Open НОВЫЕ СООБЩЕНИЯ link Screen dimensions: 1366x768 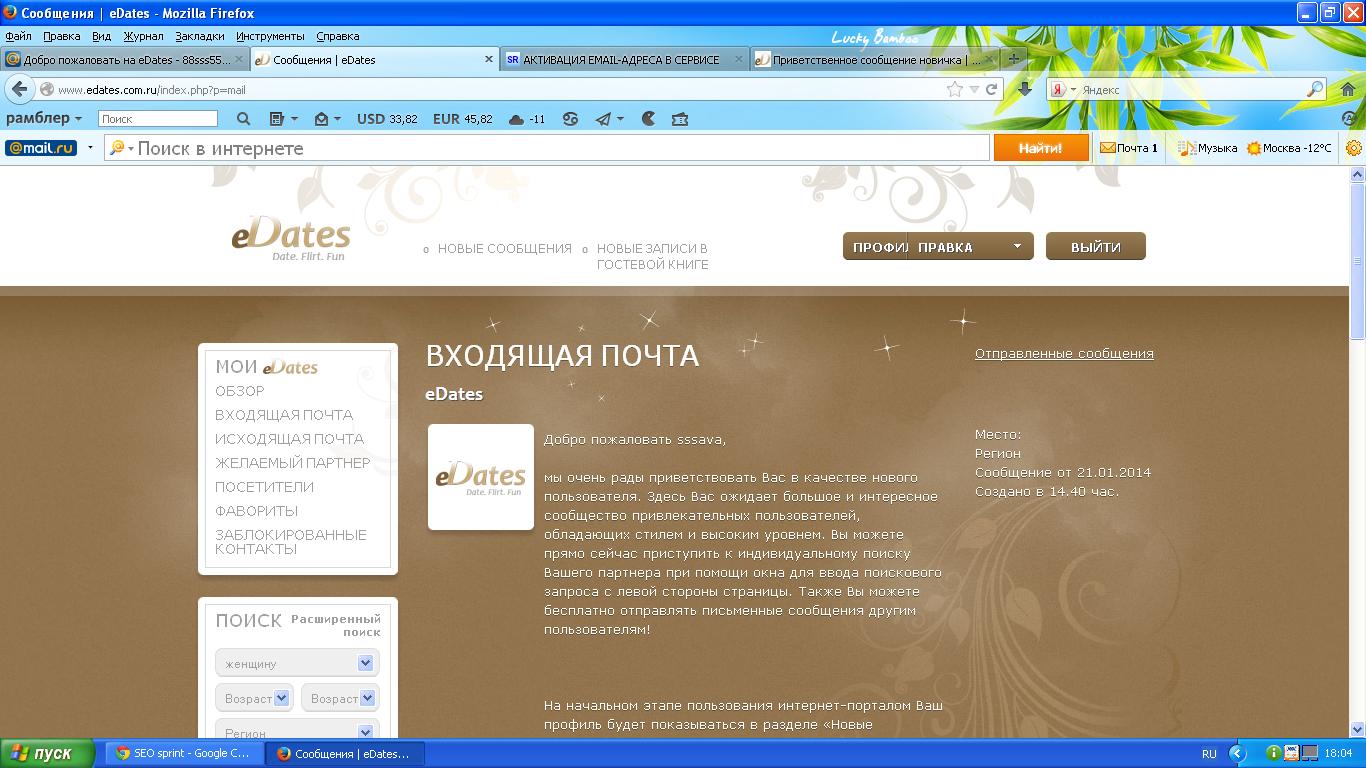tap(505, 248)
